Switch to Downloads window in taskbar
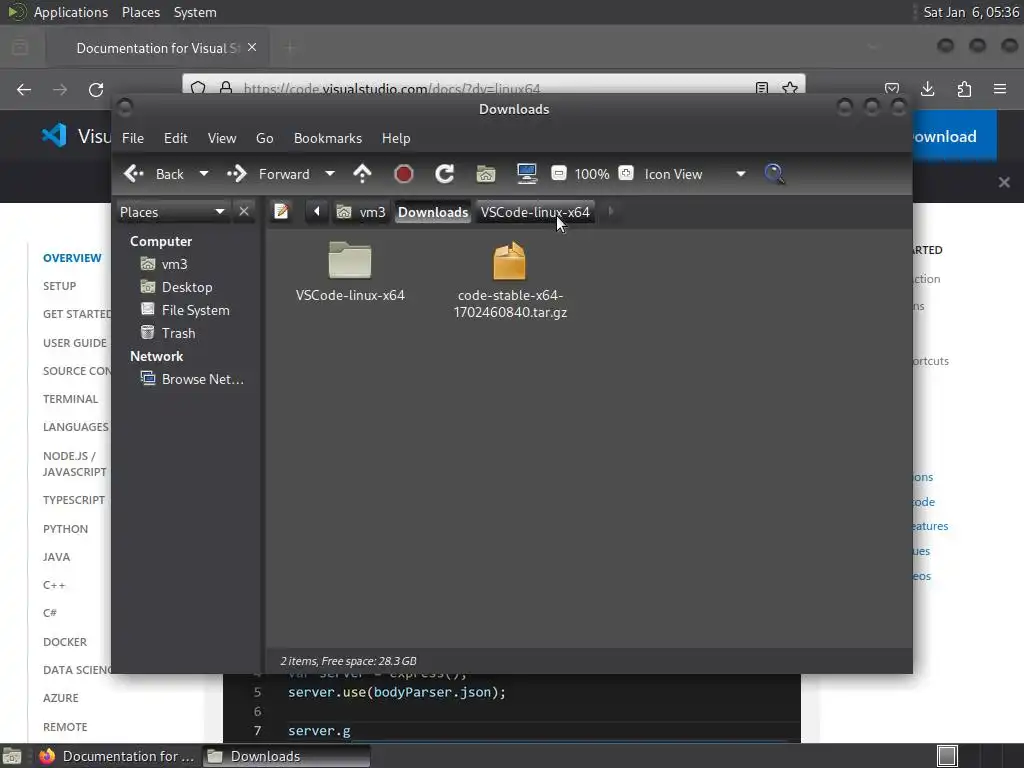1024x768 pixels. tap(287, 756)
